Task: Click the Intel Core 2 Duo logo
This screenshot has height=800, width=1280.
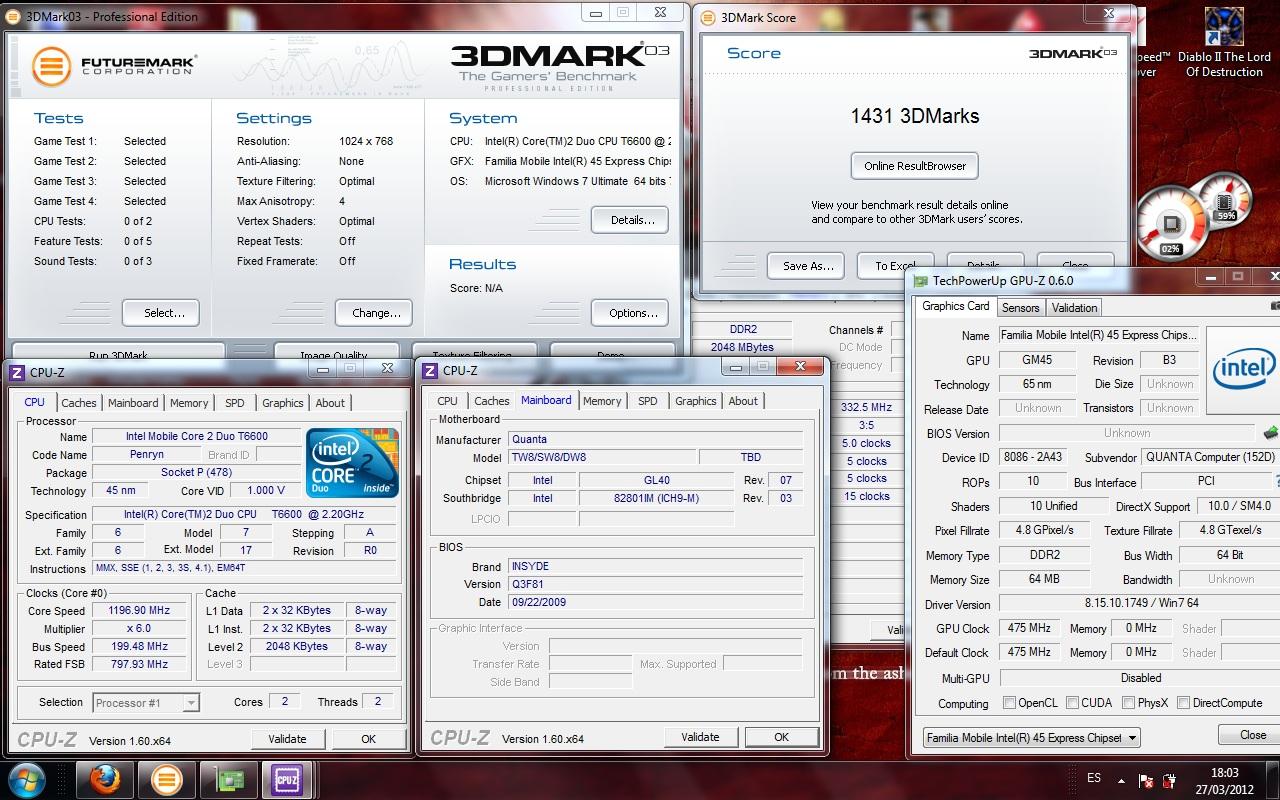Action: tap(353, 462)
